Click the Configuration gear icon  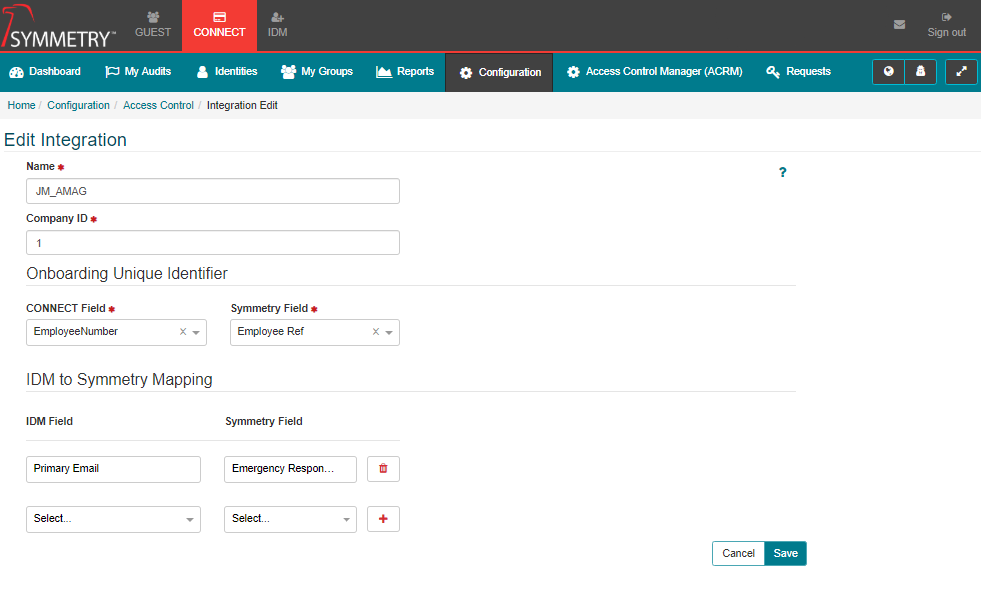pos(466,73)
